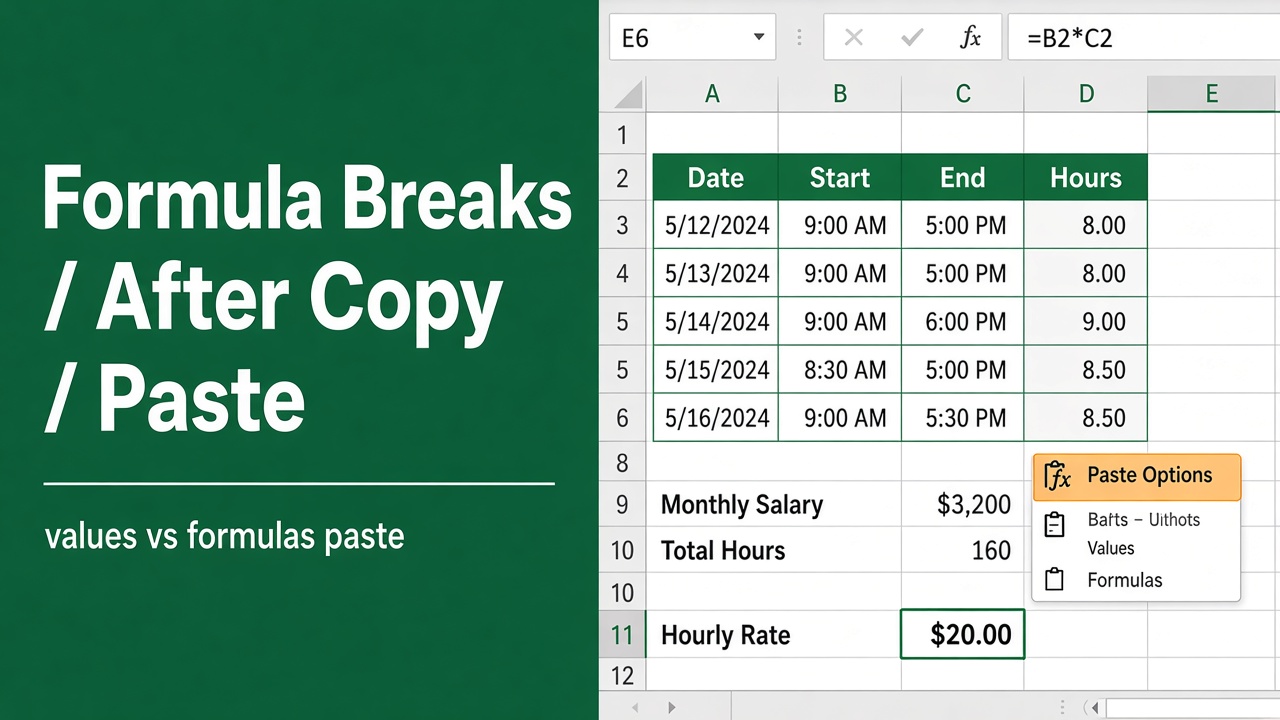
Task: Select column D header
Action: point(1086,94)
